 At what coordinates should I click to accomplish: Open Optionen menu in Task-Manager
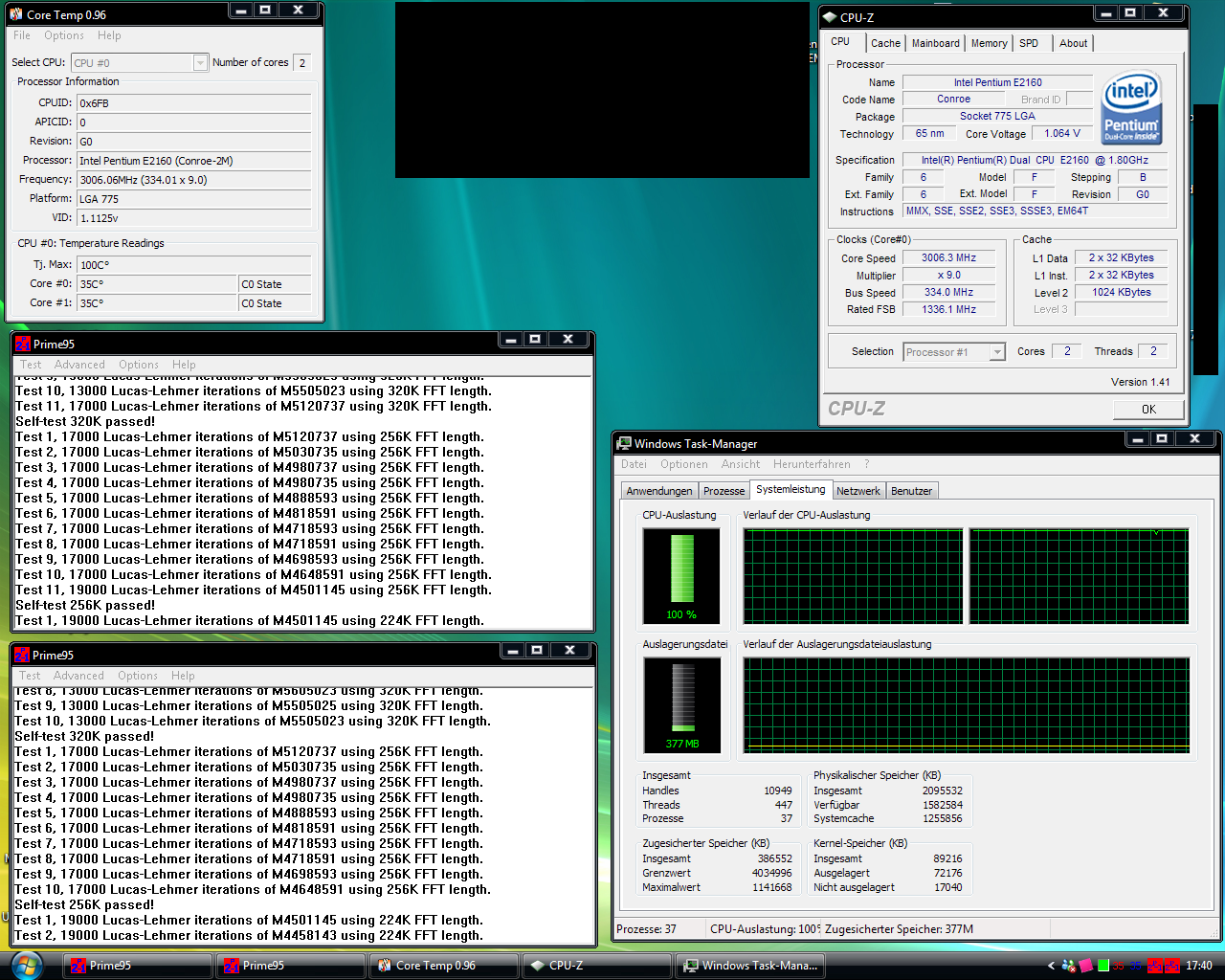click(684, 464)
